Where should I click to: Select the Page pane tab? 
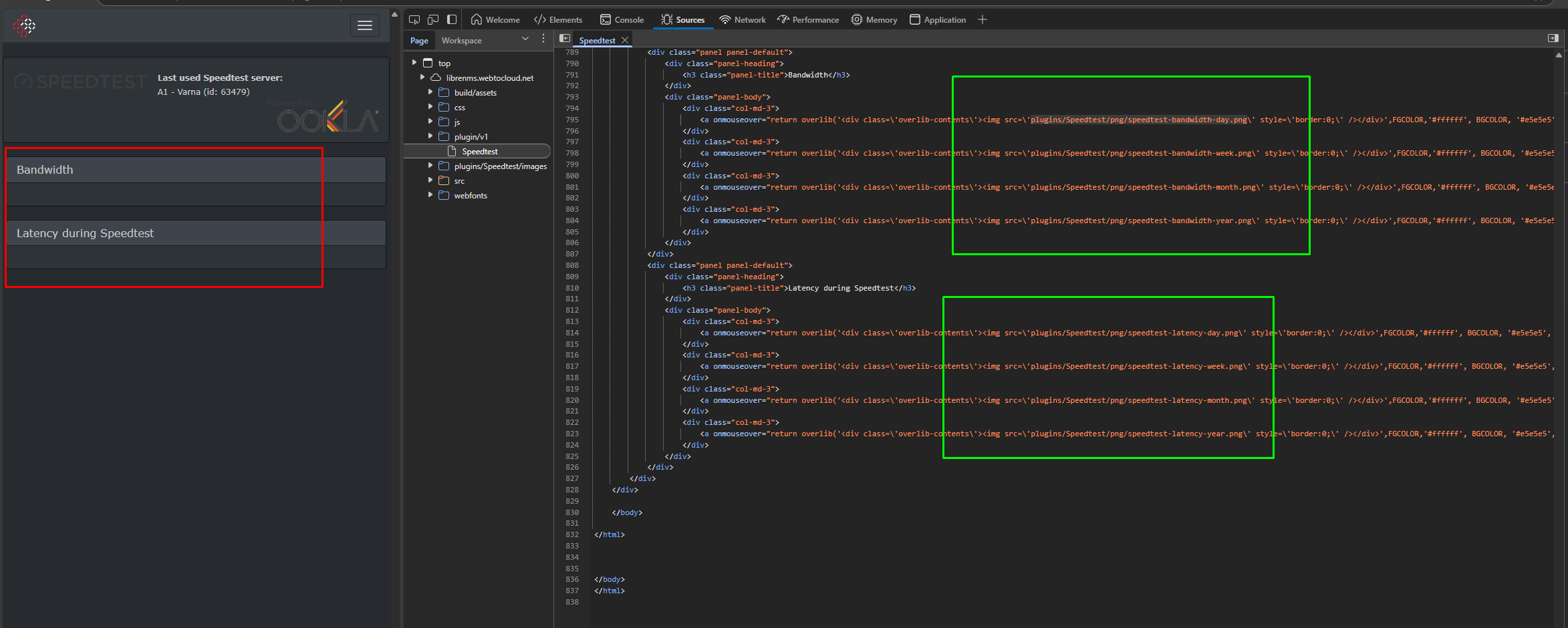click(419, 40)
